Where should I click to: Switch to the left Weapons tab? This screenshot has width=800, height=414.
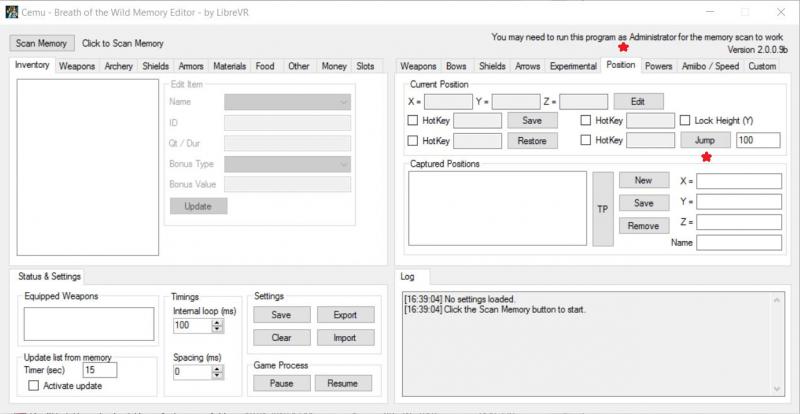77,66
